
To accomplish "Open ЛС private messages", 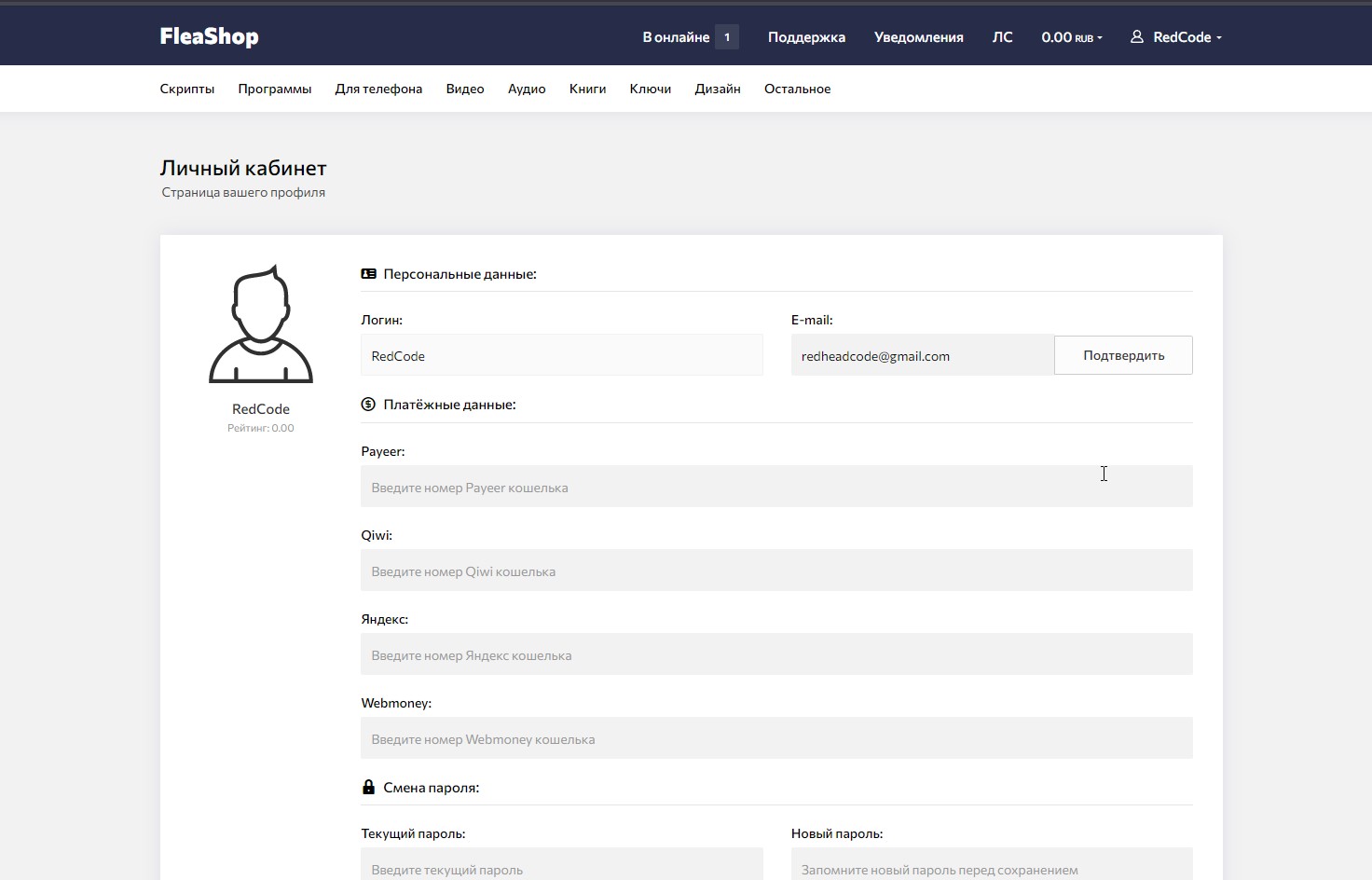I will (x=1002, y=37).
